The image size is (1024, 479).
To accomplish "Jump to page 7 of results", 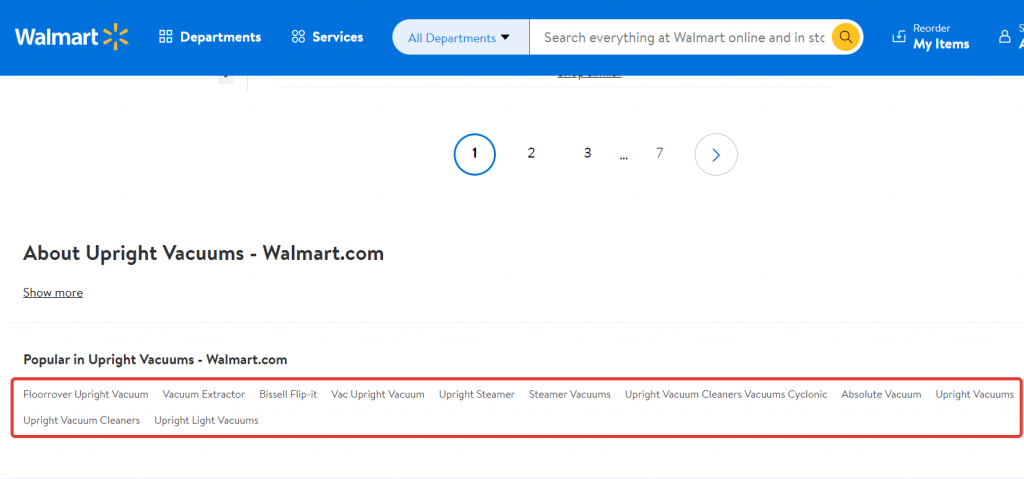I will coord(659,153).
